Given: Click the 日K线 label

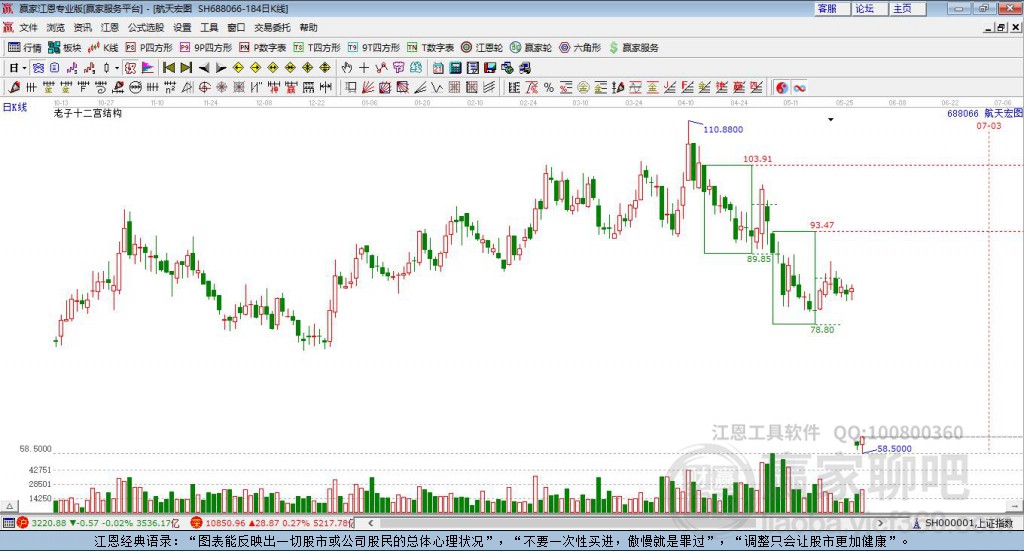Looking at the screenshot, I should click(x=15, y=107).
